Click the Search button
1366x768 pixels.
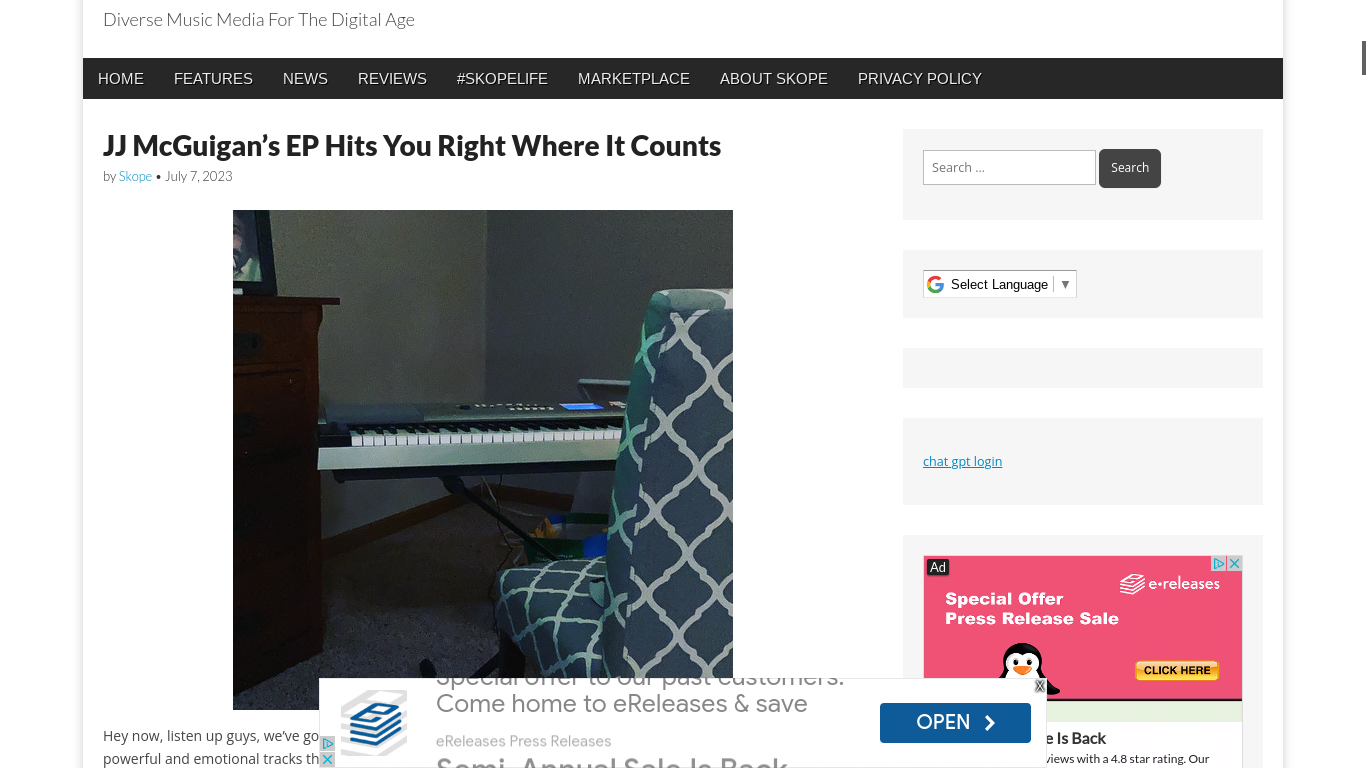pos(1130,168)
